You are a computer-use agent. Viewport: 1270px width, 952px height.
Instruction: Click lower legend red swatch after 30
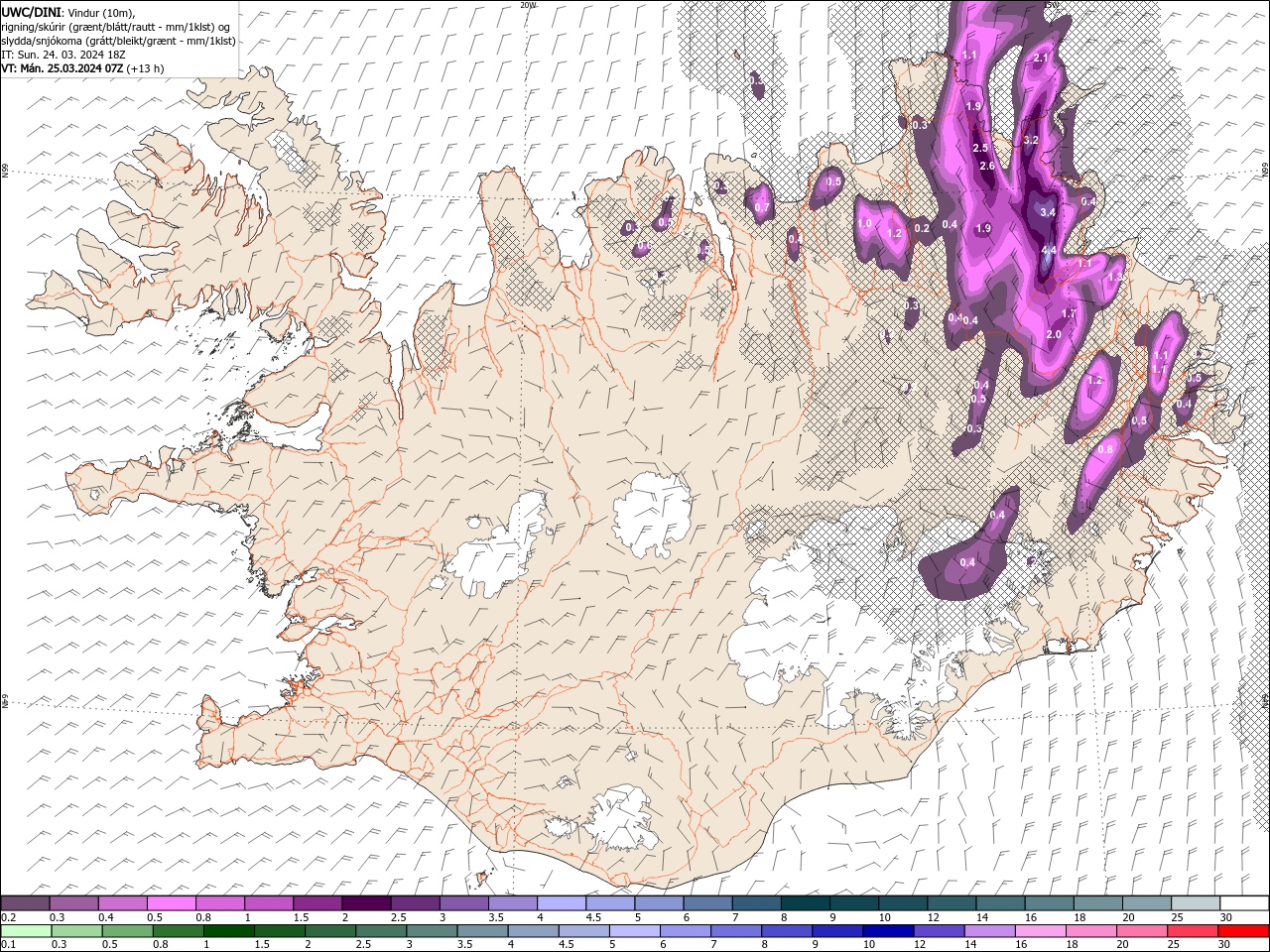(1244, 931)
